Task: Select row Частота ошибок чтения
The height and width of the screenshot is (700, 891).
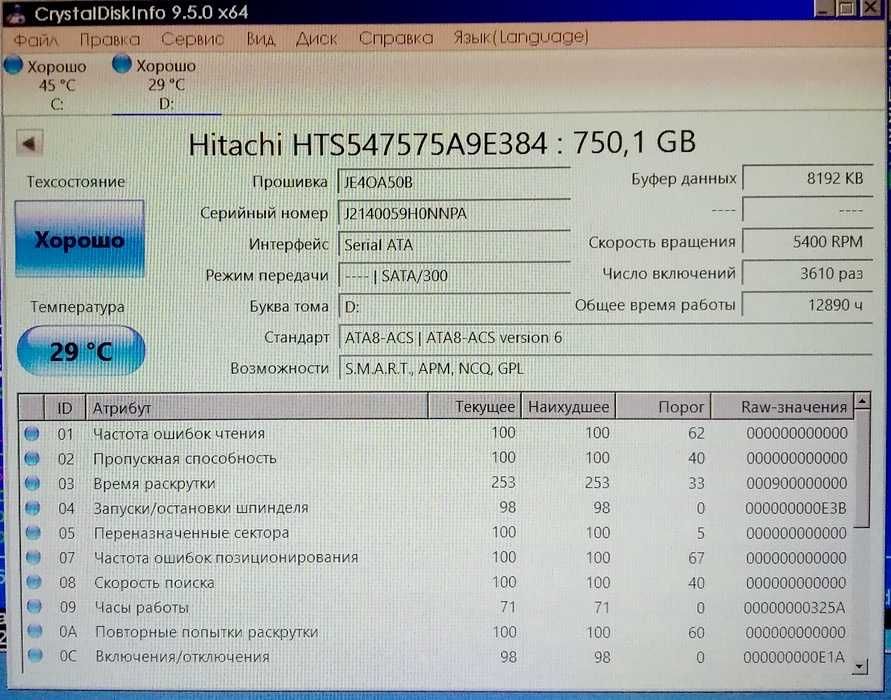Action: [436, 434]
